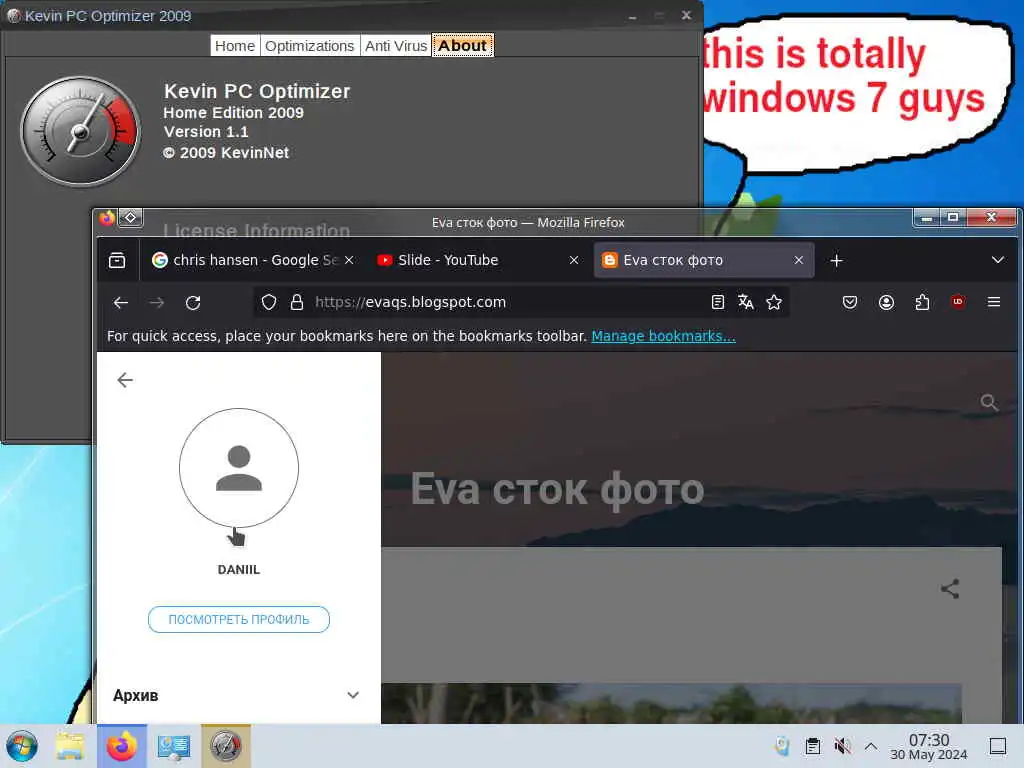Save page to Pocket
Screen dimensions: 1024x768
850,302
